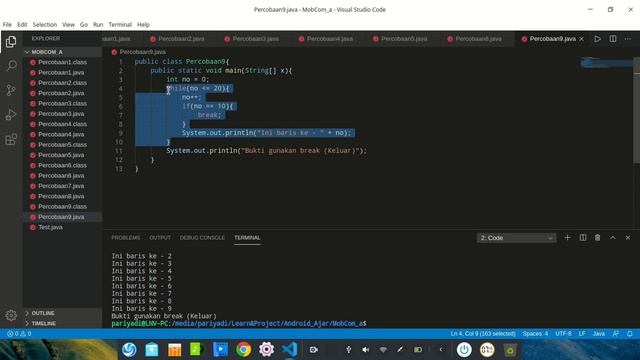Launch Google Chrome from the taskbar
Image resolution: width=640 pixels, height=360 pixels.
click(244, 350)
